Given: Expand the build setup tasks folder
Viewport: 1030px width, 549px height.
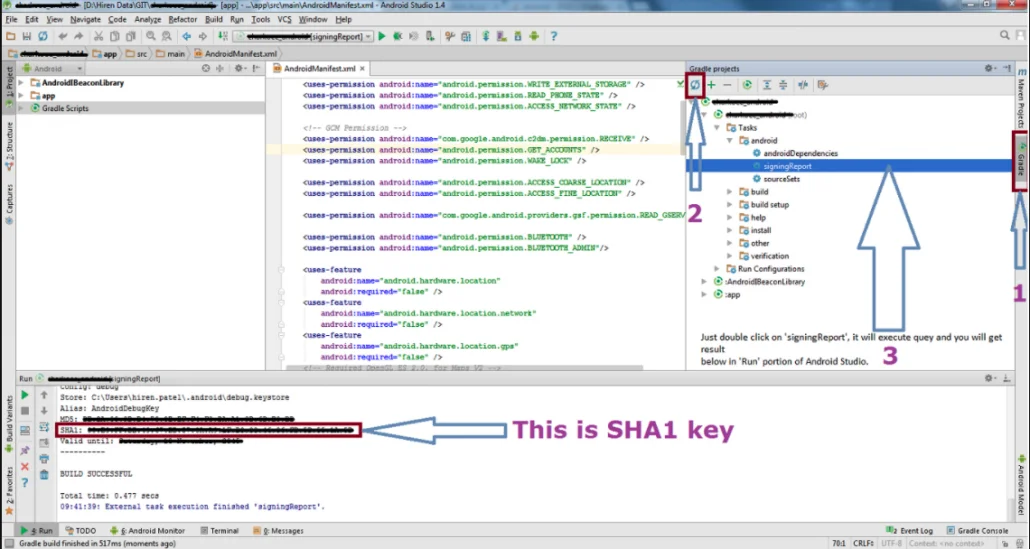Looking at the screenshot, I should coord(729,205).
